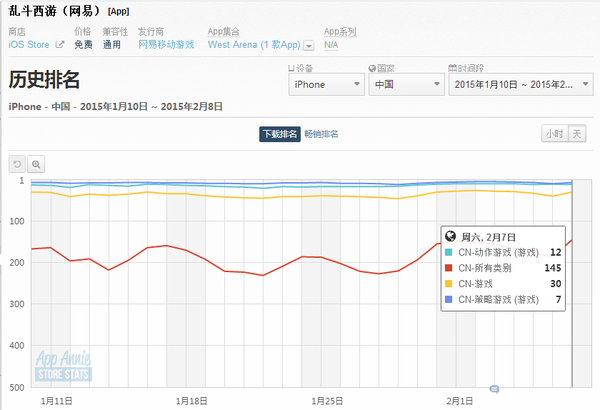The height and width of the screenshot is (410, 600).
Task: Switch to the 畅销排名 tab
Action: click(x=321, y=134)
